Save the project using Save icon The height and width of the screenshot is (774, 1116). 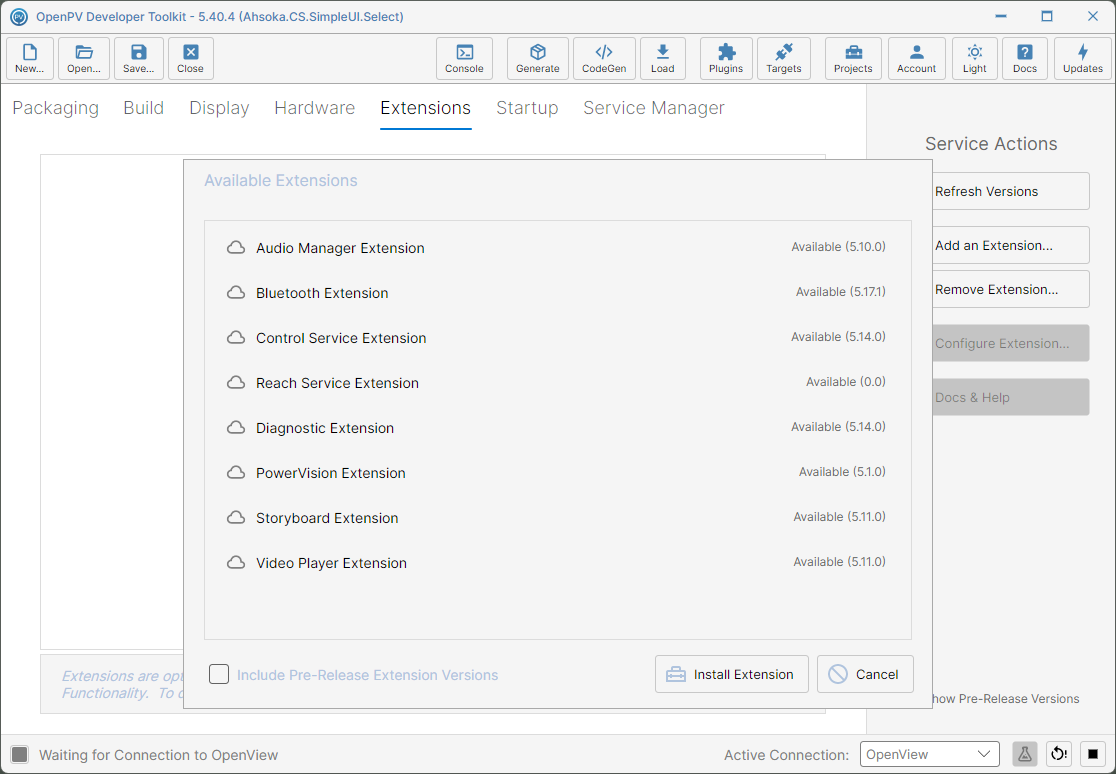(x=139, y=58)
